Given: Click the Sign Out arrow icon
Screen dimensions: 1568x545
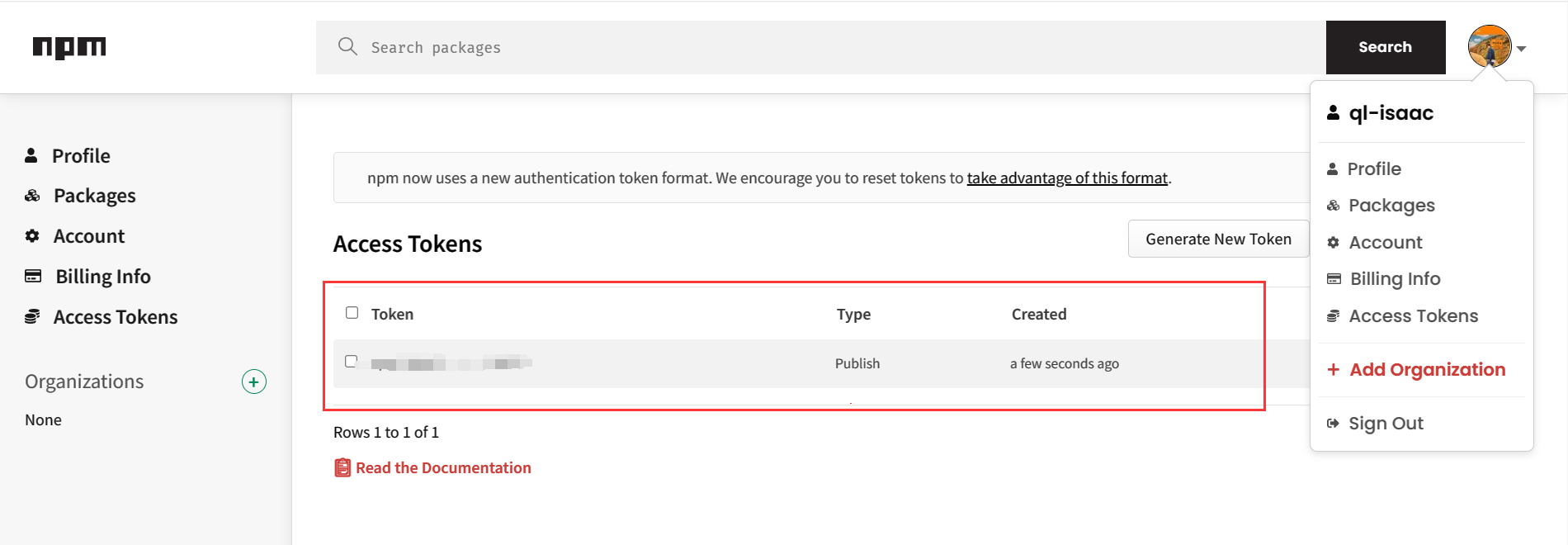Looking at the screenshot, I should pos(1333,423).
